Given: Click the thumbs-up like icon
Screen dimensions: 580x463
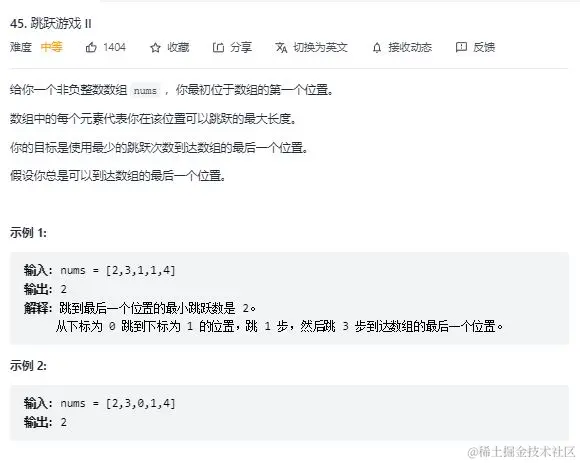Looking at the screenshot, I should [x=91, y=47].
